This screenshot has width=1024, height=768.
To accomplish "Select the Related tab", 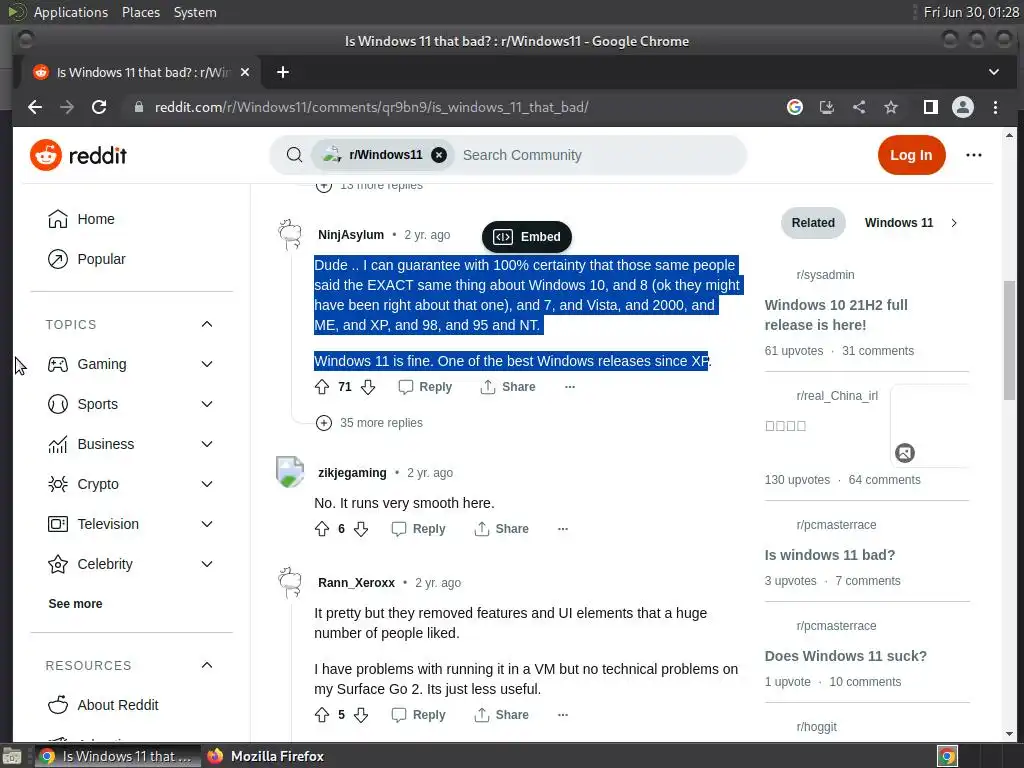I will [813, 223].
